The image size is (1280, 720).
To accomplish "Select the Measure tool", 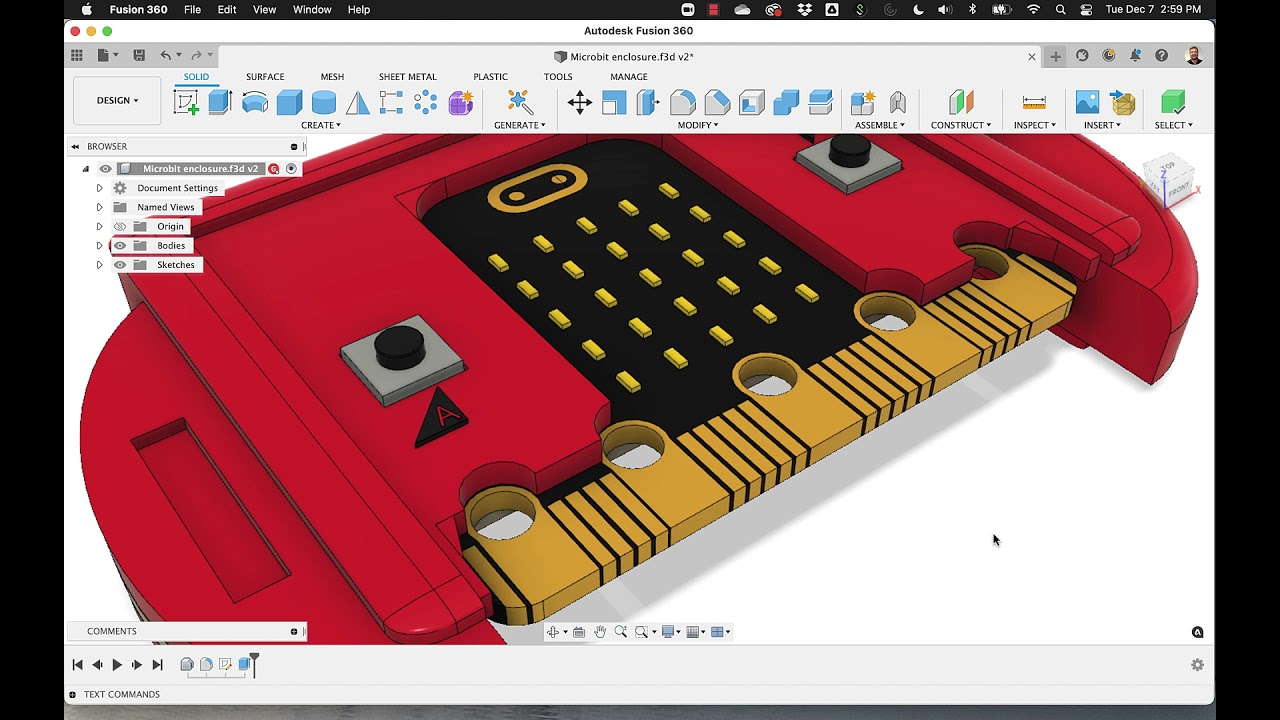I will [x=1034, y=102].
